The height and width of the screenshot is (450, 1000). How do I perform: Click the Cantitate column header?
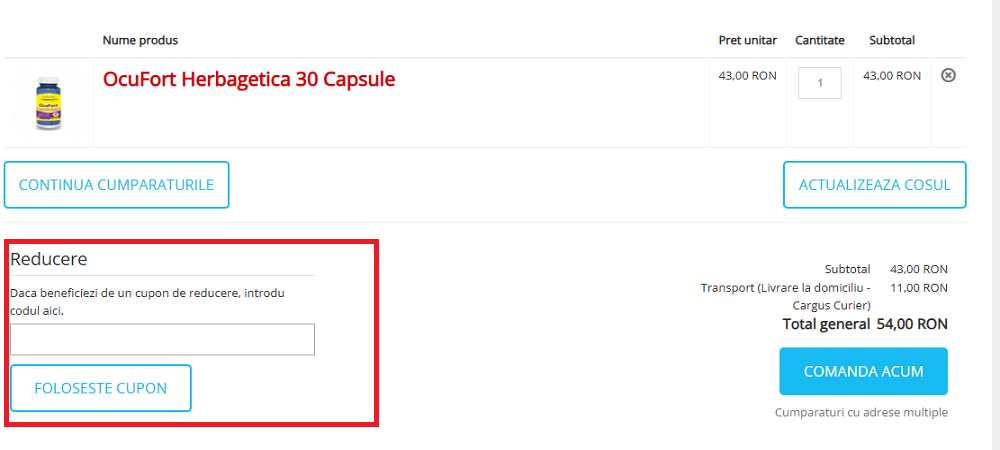coord(820,41)
